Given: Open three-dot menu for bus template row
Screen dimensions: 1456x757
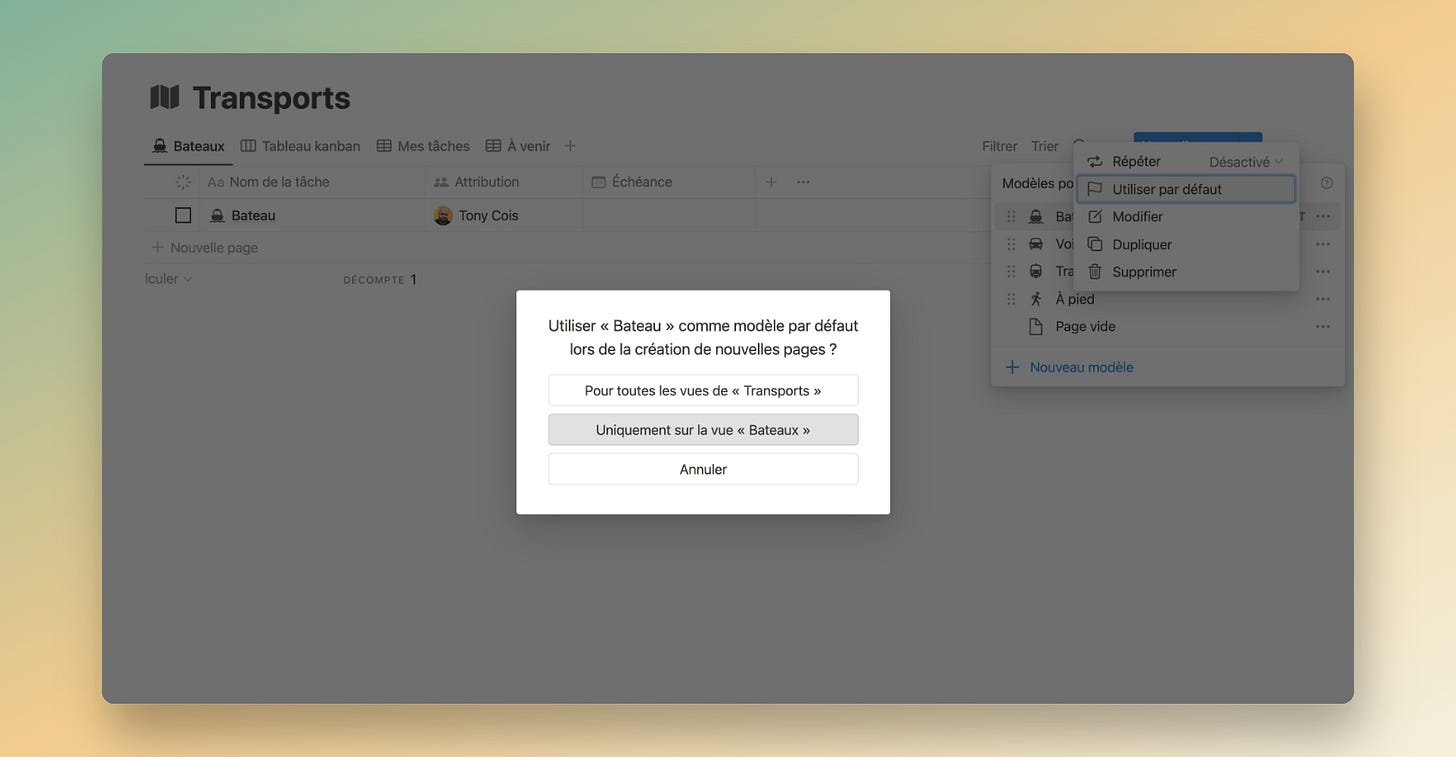Looking at the screenshot, I should coord(1323,271).
